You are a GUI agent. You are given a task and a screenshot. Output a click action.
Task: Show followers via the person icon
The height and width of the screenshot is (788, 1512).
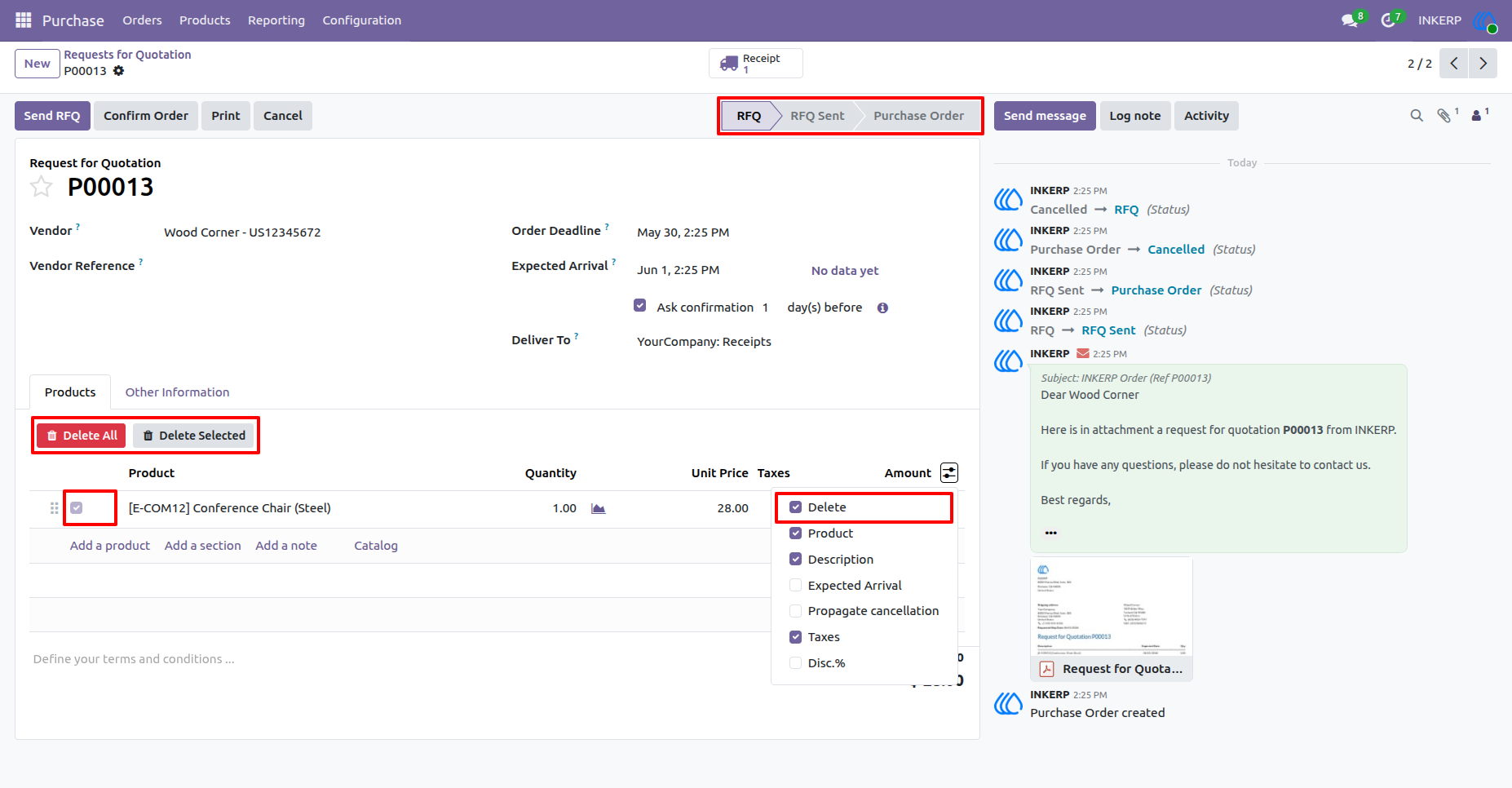click(1476, 116)
